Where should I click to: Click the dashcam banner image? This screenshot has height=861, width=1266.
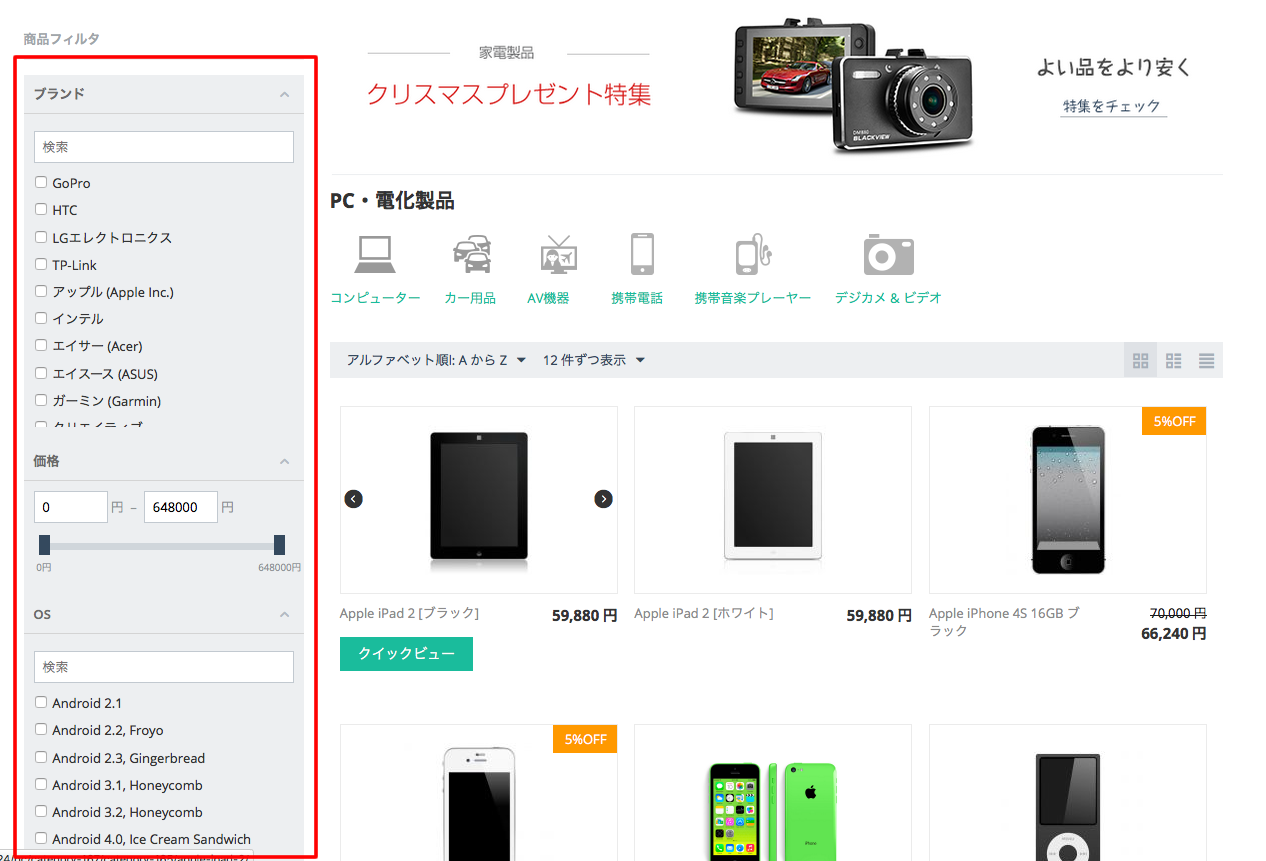[x=853, y=86]
